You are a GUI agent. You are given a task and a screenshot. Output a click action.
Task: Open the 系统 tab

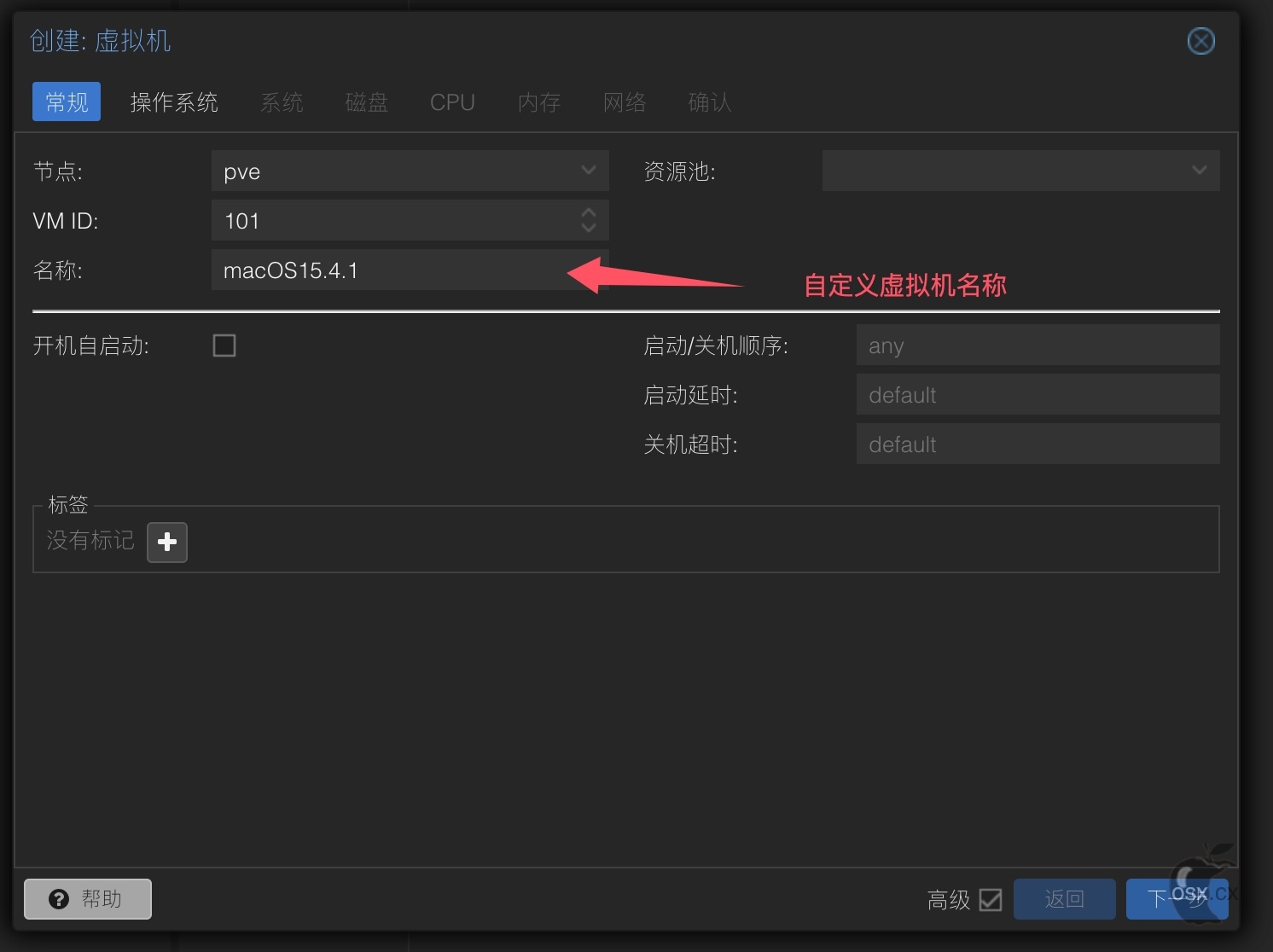[282, 102]
